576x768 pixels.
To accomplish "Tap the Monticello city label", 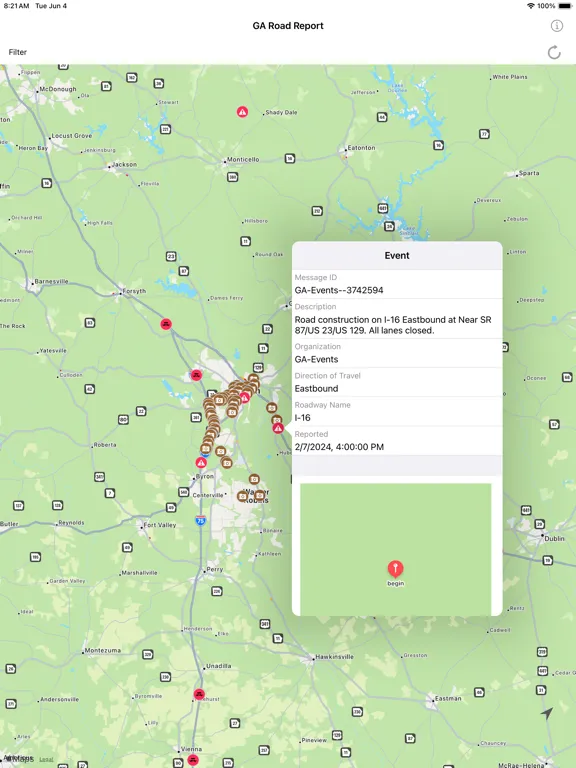I will pos(243,159).
